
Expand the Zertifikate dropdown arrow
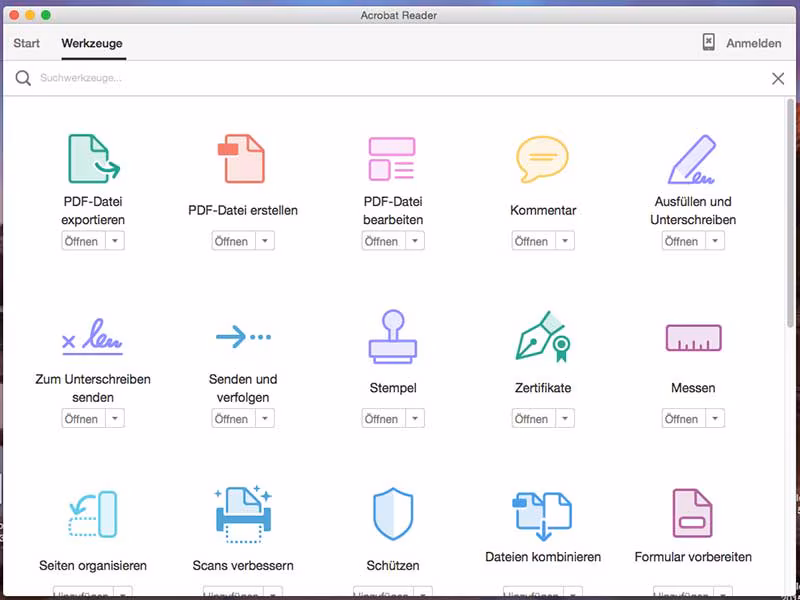point(565,418)
